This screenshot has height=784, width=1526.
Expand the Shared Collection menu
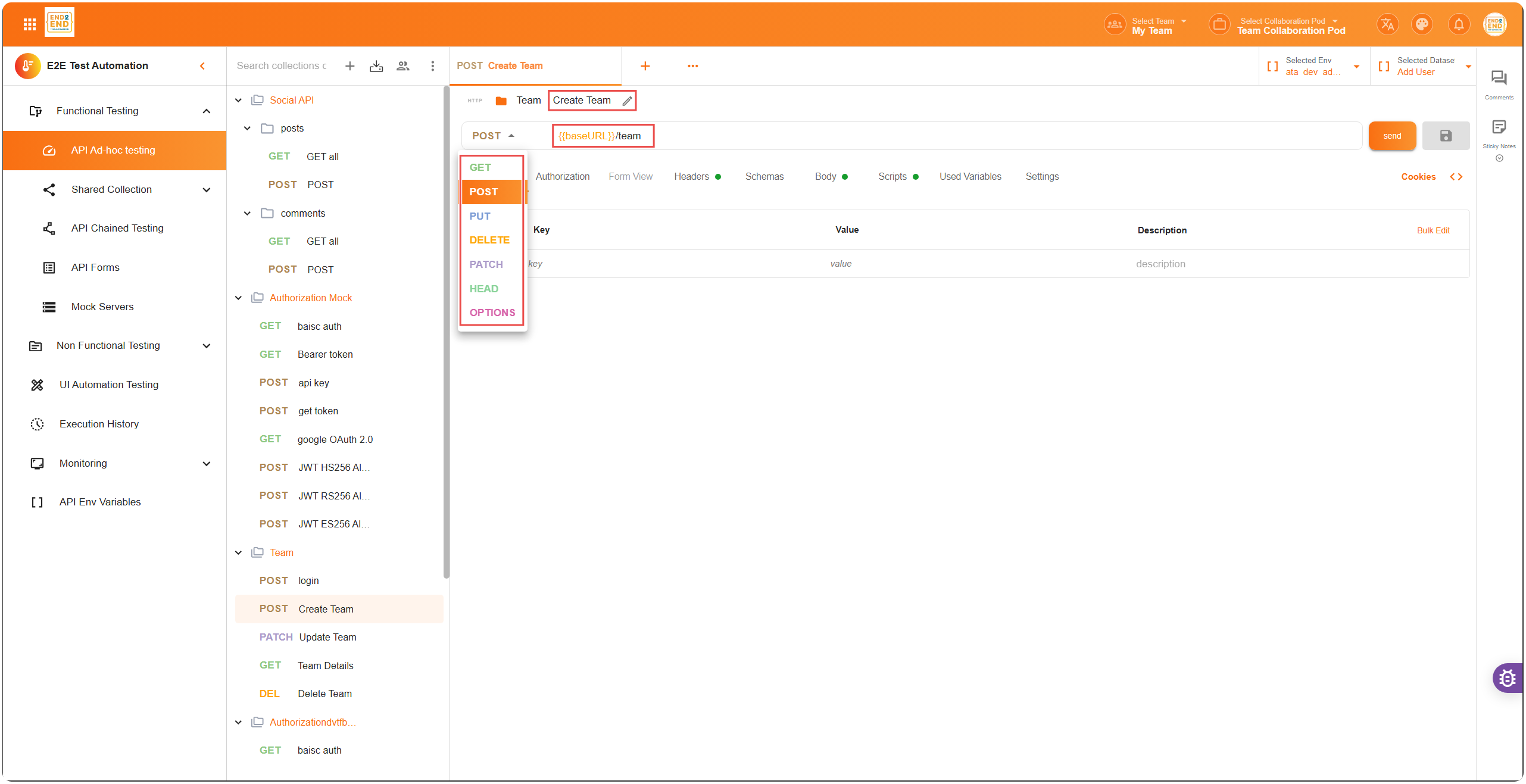coord(206,190)
